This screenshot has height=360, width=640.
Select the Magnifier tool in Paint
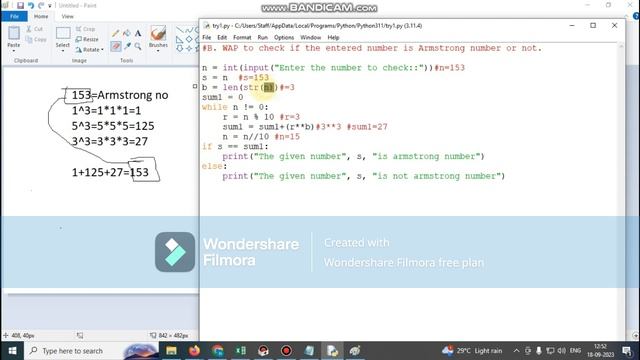point(138,46)
